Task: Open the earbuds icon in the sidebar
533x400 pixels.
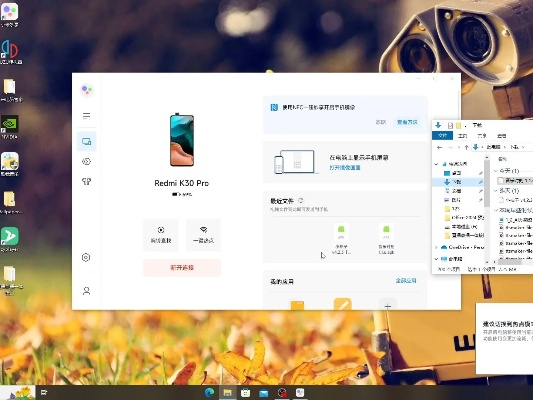Action: [86, 181]
